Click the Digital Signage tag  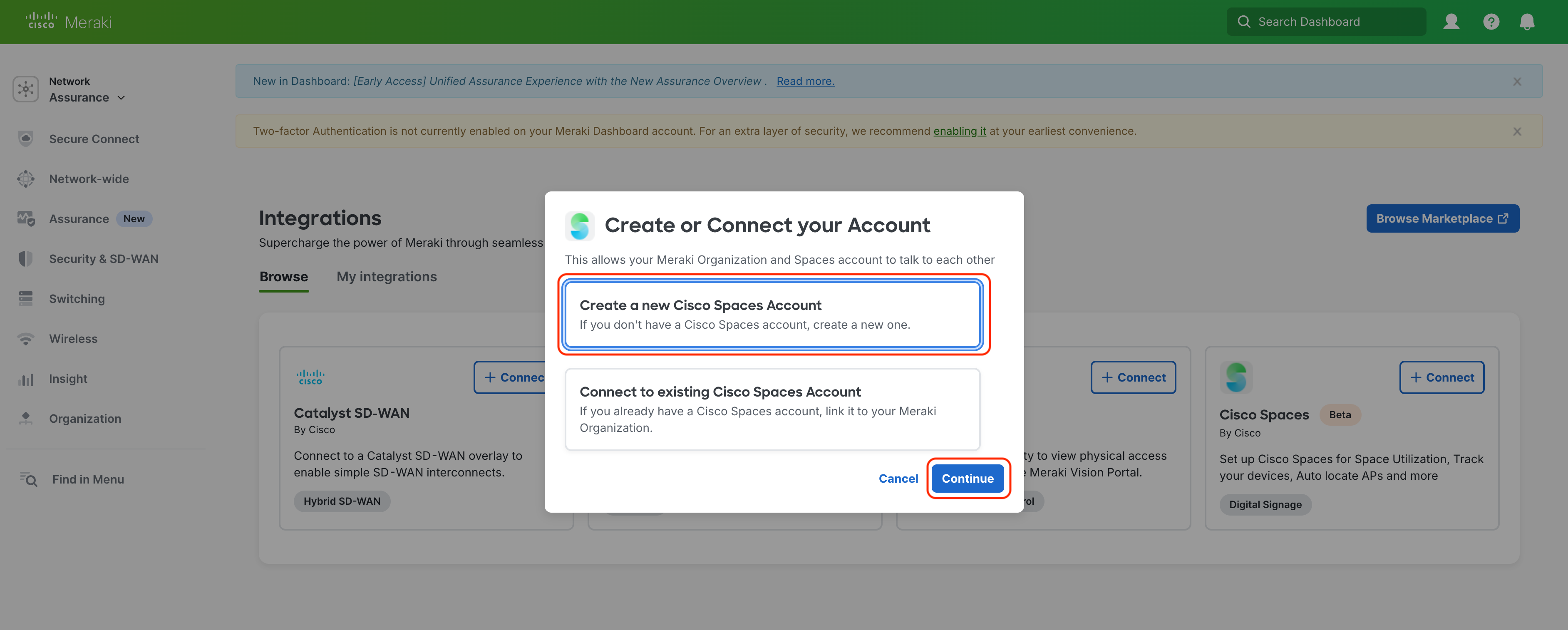[1265, 505]
